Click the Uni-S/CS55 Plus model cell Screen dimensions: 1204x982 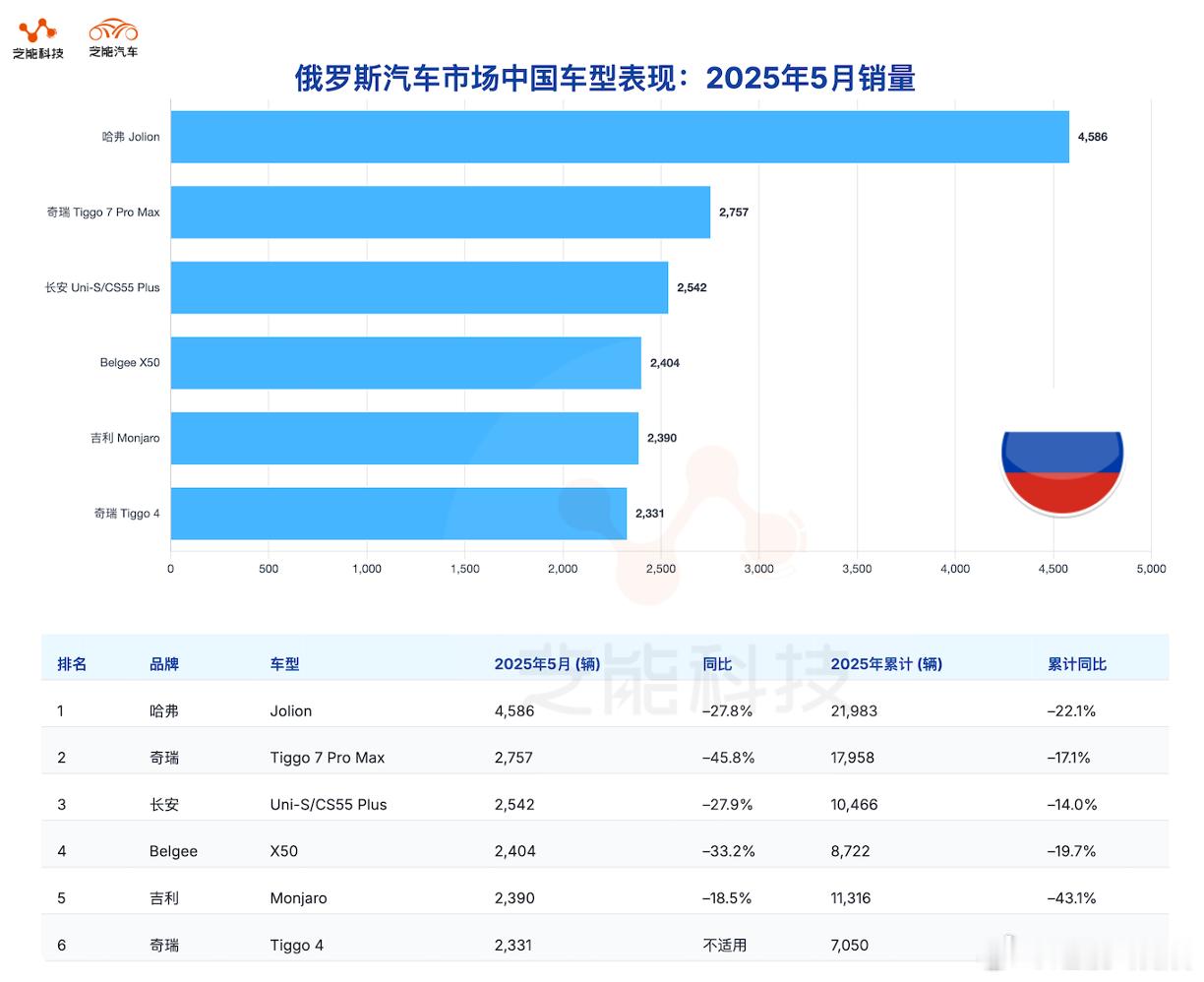[329, 805]
